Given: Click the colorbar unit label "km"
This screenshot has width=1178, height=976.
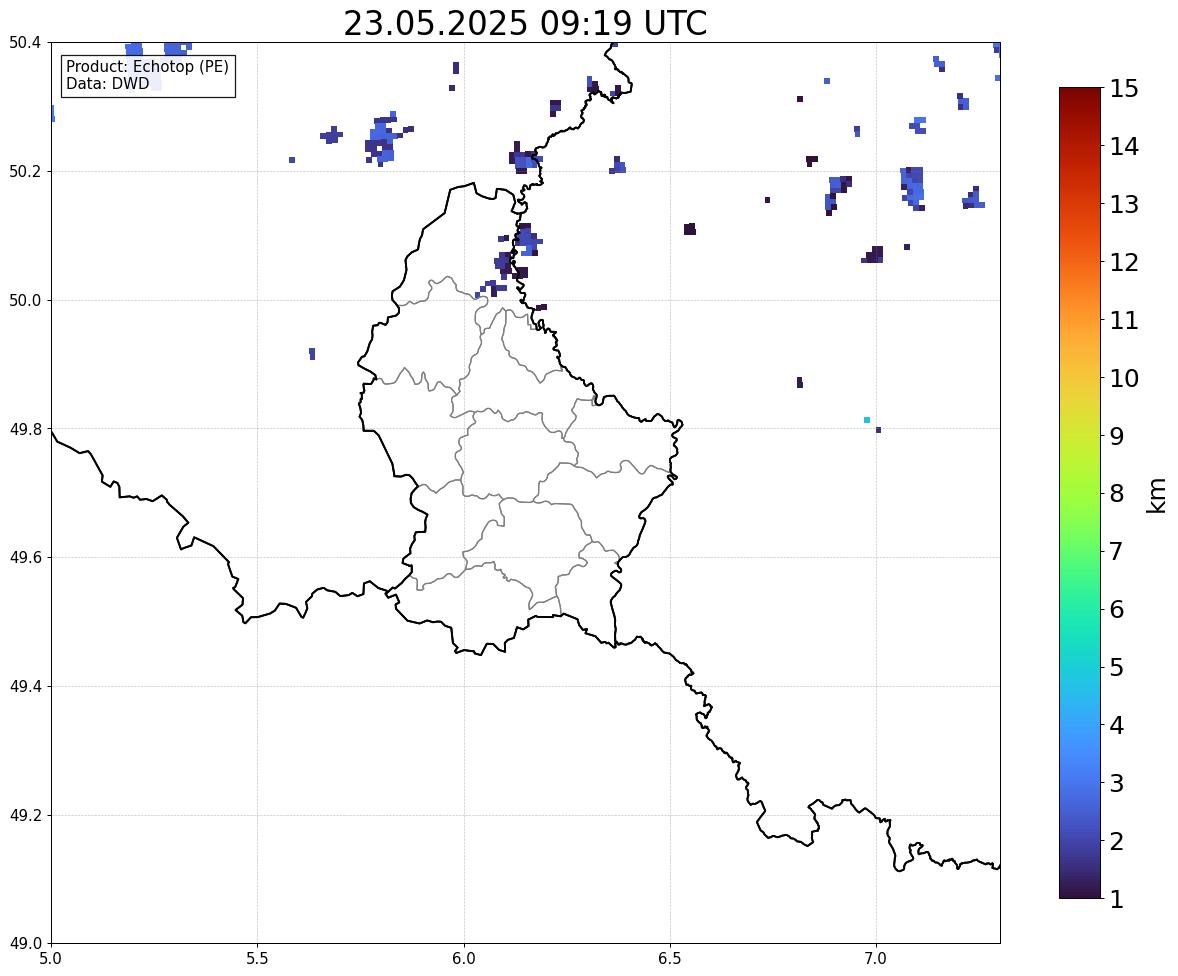Looking at the screenshot, I should point(1157,495).
